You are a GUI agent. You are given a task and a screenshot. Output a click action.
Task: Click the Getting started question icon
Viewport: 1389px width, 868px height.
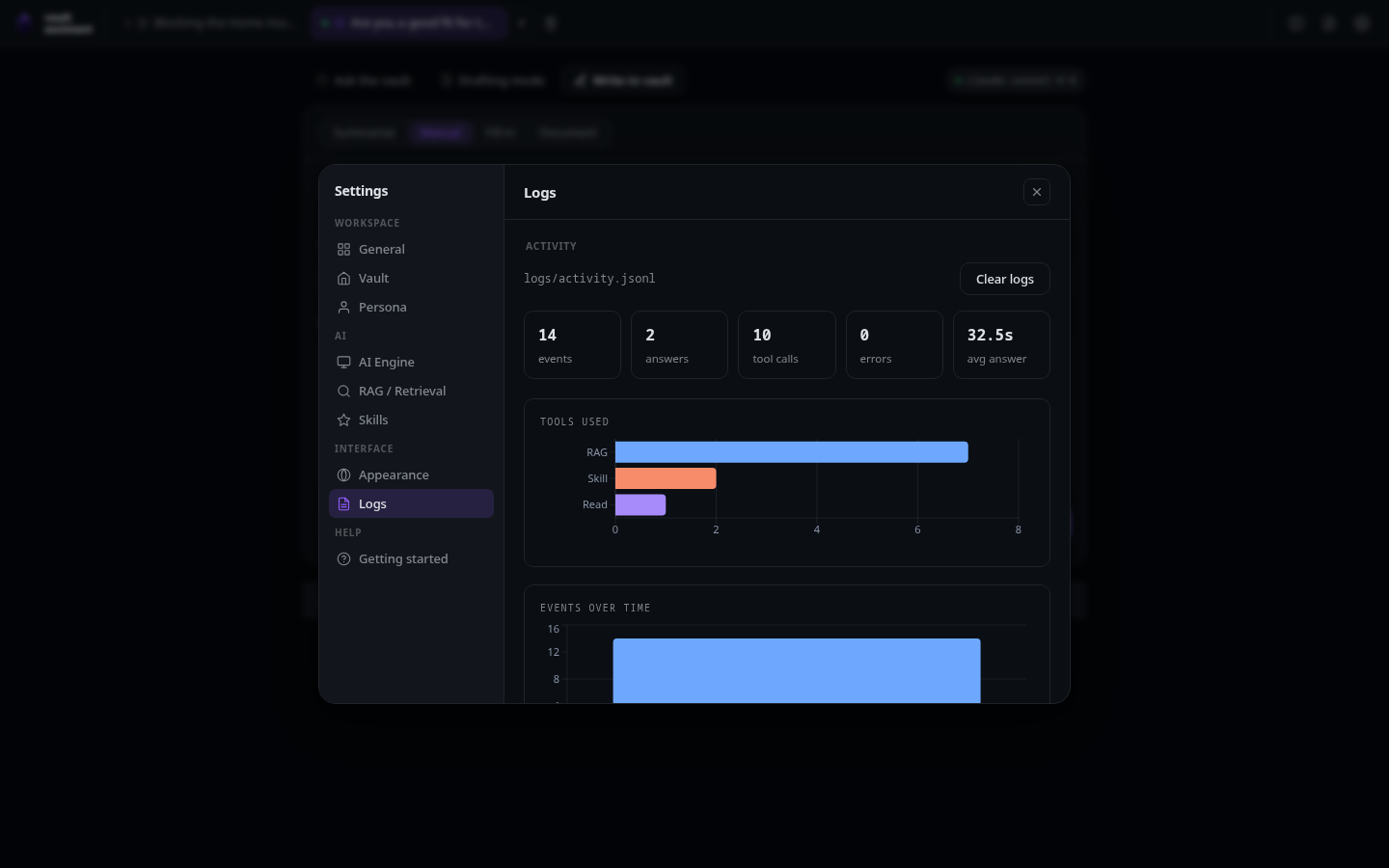point(343,558)
